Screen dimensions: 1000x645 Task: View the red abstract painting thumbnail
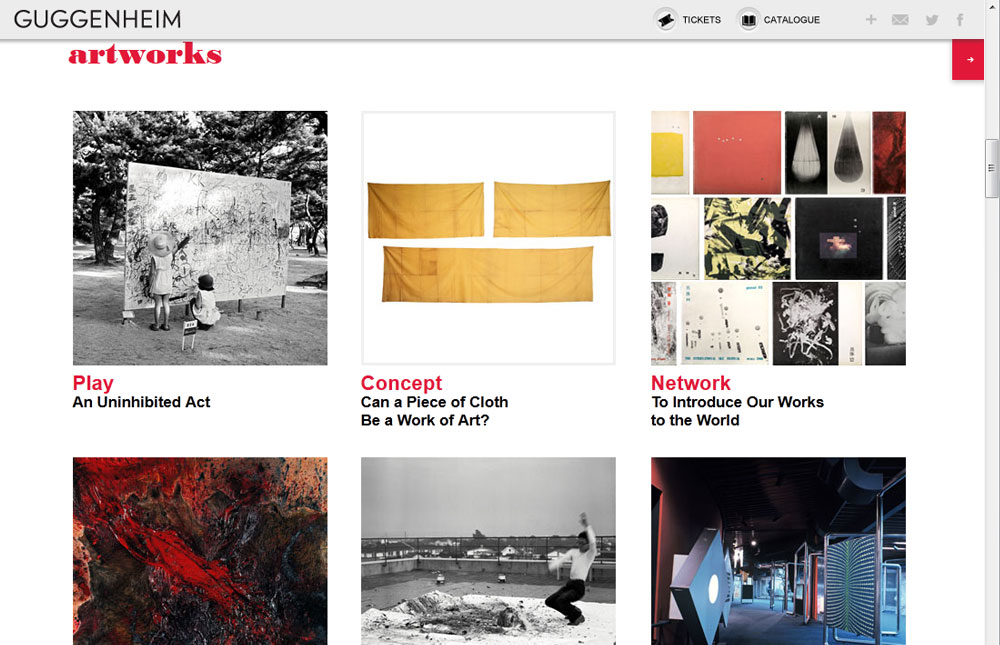pos(200,551)
